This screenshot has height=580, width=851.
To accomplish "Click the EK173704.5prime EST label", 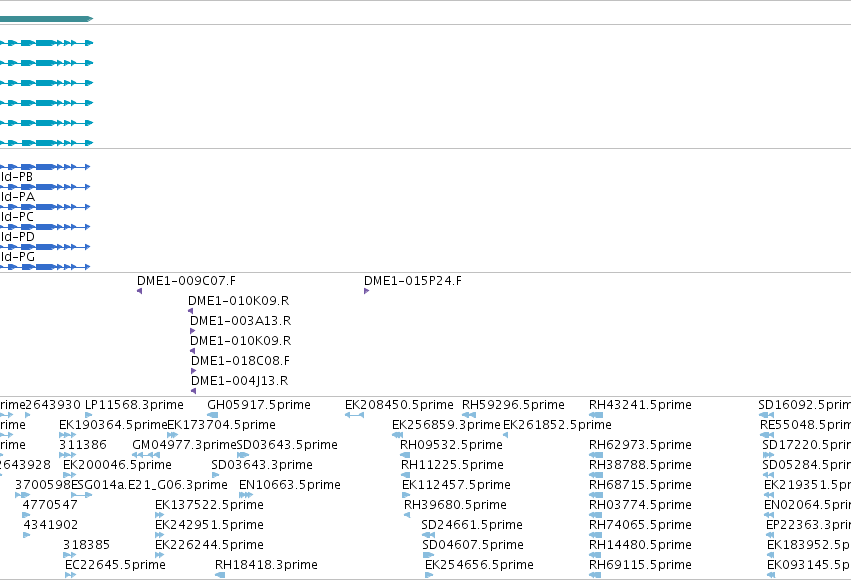I will [x=221, y=425].
